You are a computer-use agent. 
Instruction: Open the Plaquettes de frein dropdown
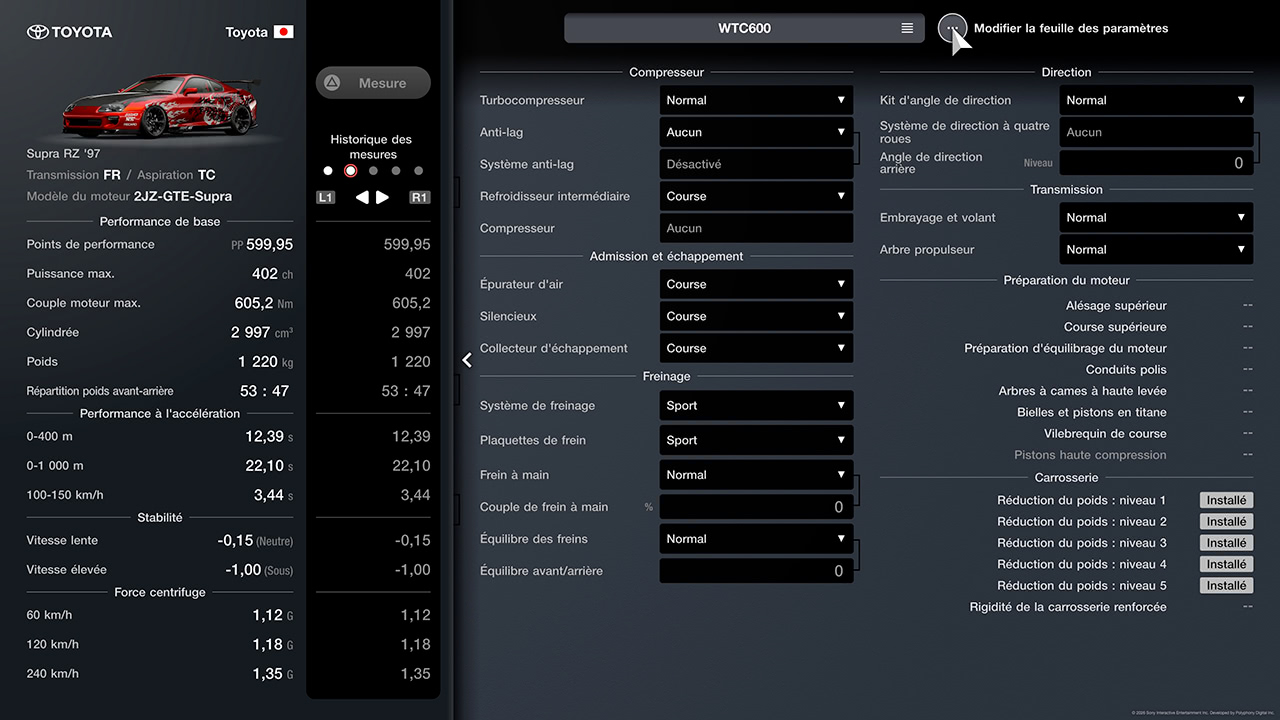pyautogui.click(x=756, y=440)
